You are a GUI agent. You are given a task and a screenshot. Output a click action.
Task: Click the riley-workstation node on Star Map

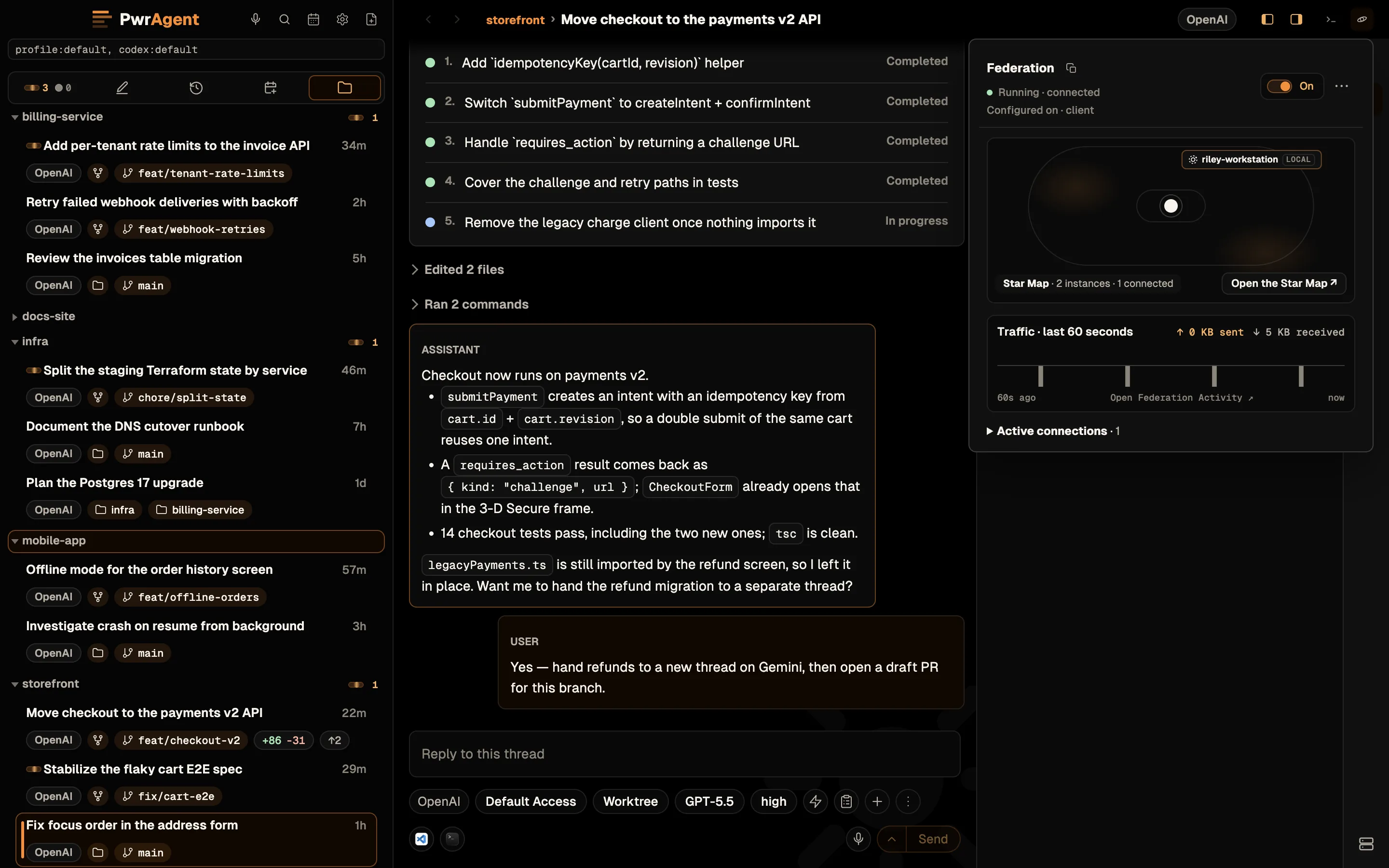[1251, 160]
